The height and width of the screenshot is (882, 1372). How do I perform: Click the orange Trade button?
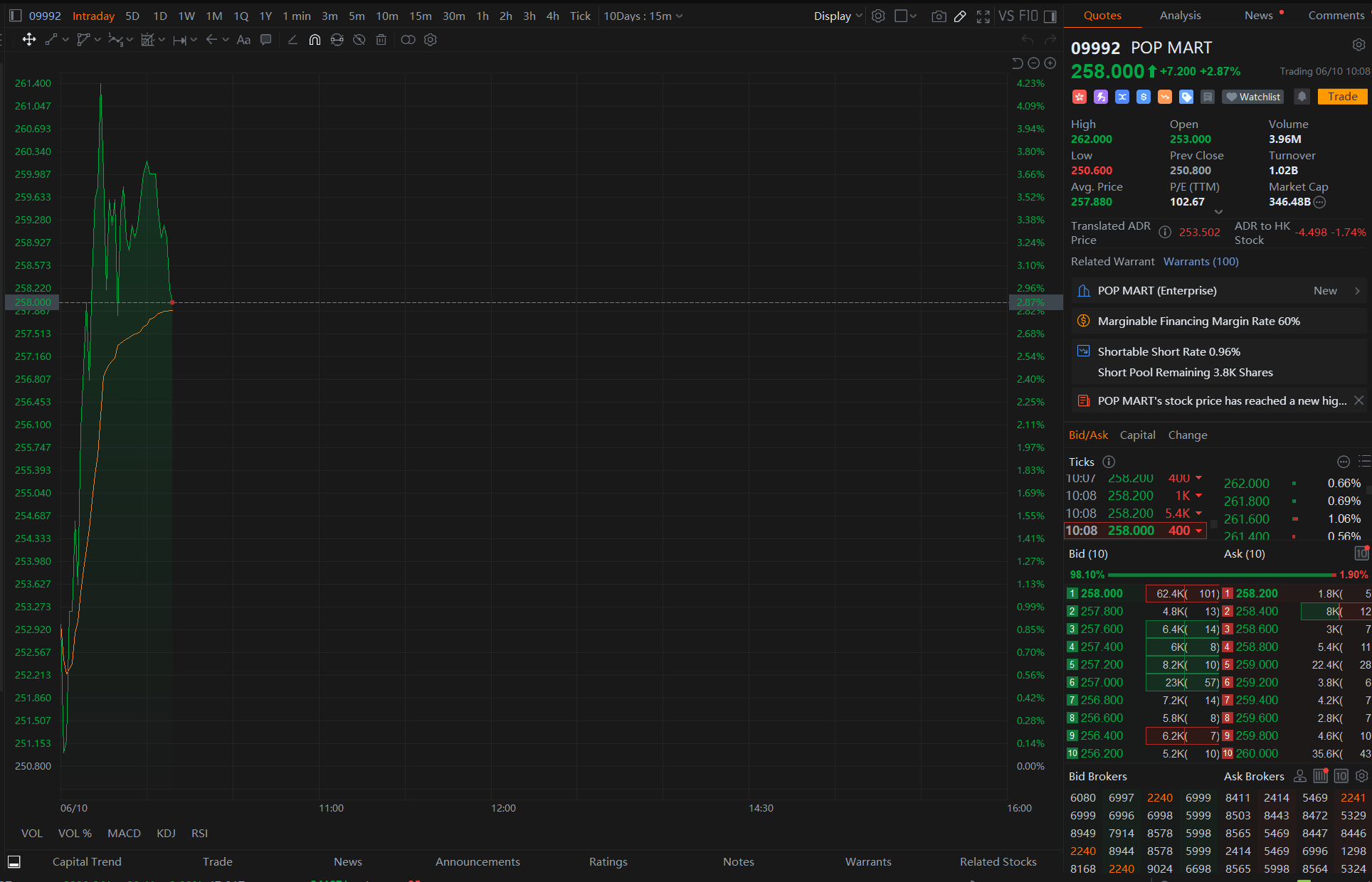click(x=1342, y=97)
